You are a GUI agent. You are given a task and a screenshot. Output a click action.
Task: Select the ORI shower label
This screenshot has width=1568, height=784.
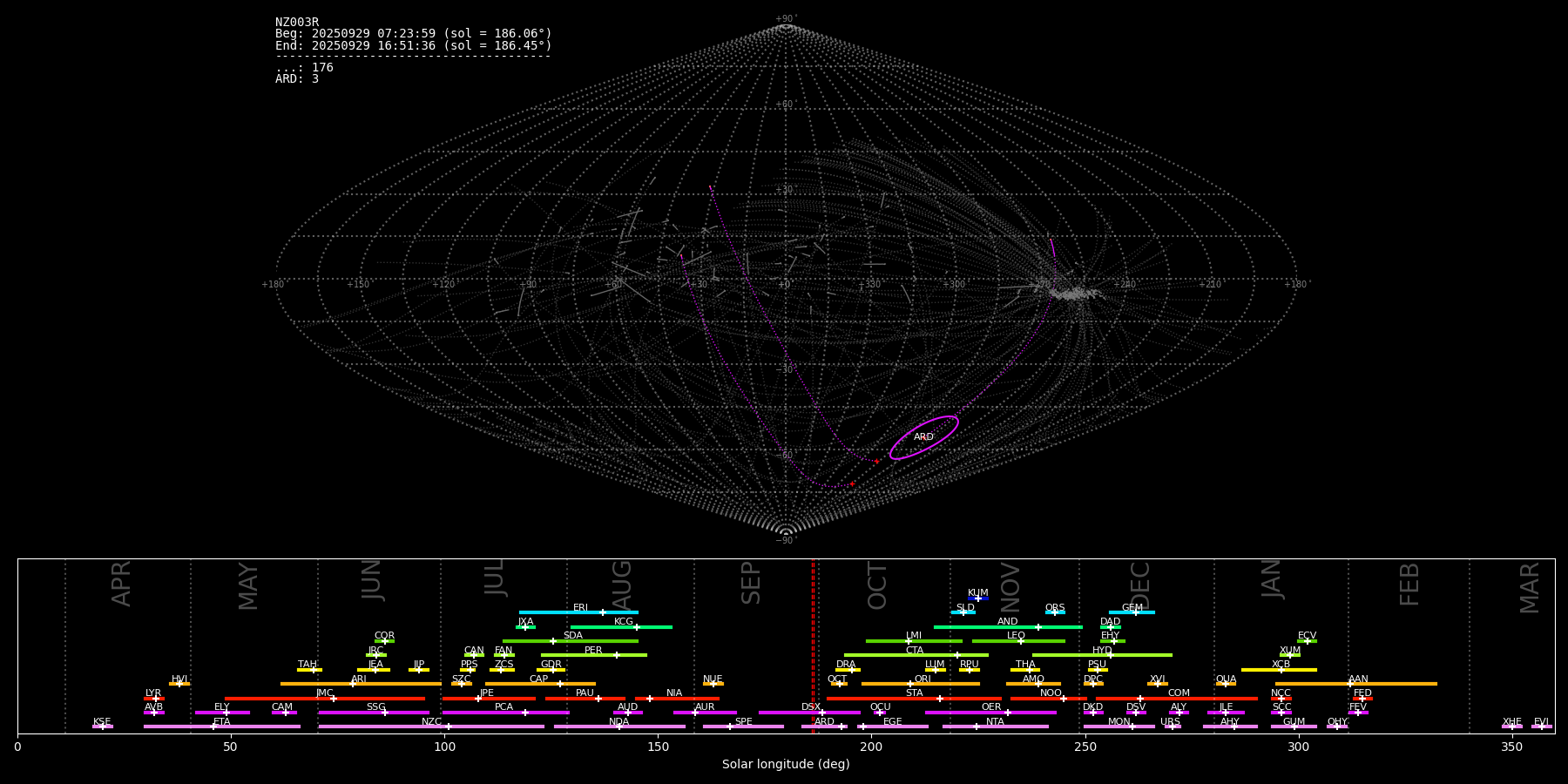[x=923, y=679]
